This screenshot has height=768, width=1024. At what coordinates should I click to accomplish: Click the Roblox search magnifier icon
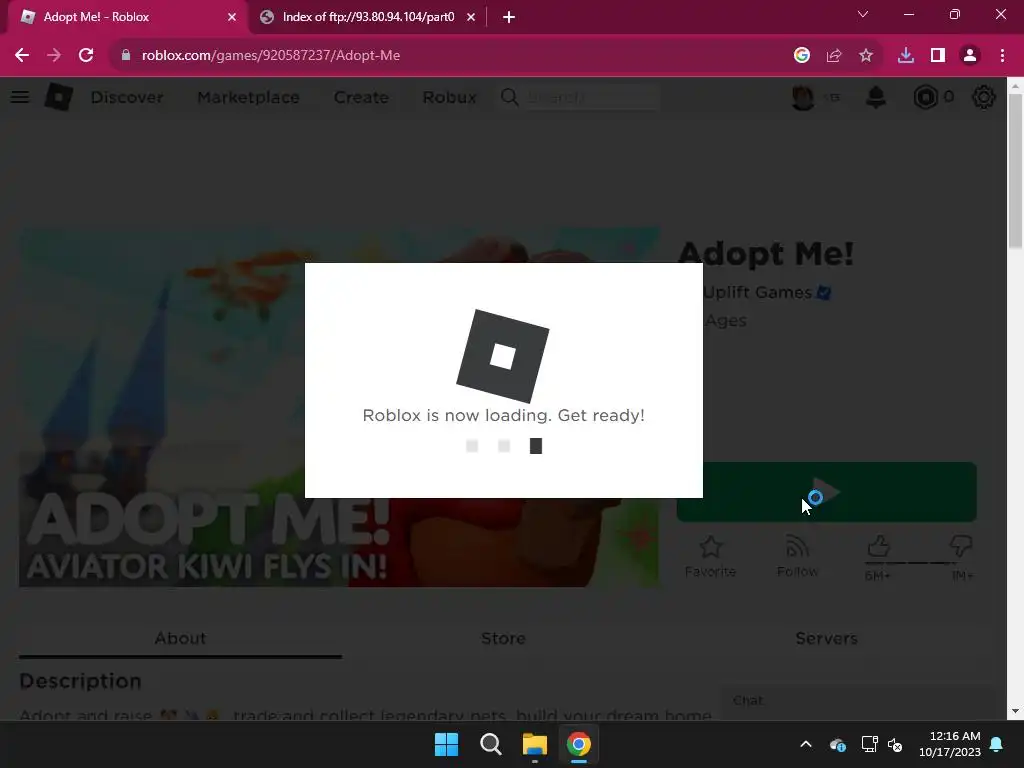click(x=509, y=97)
